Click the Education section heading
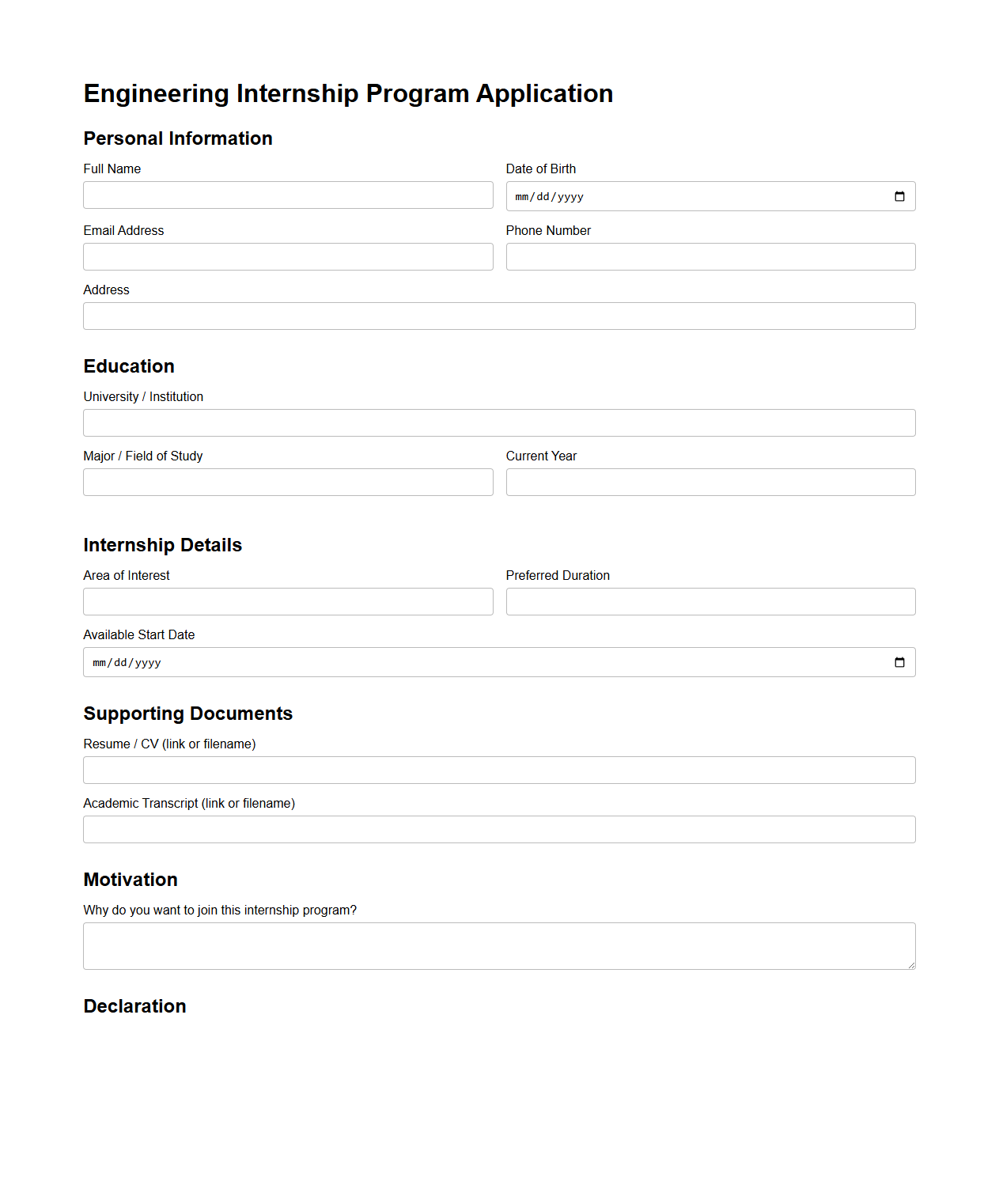 click(129, 366)
